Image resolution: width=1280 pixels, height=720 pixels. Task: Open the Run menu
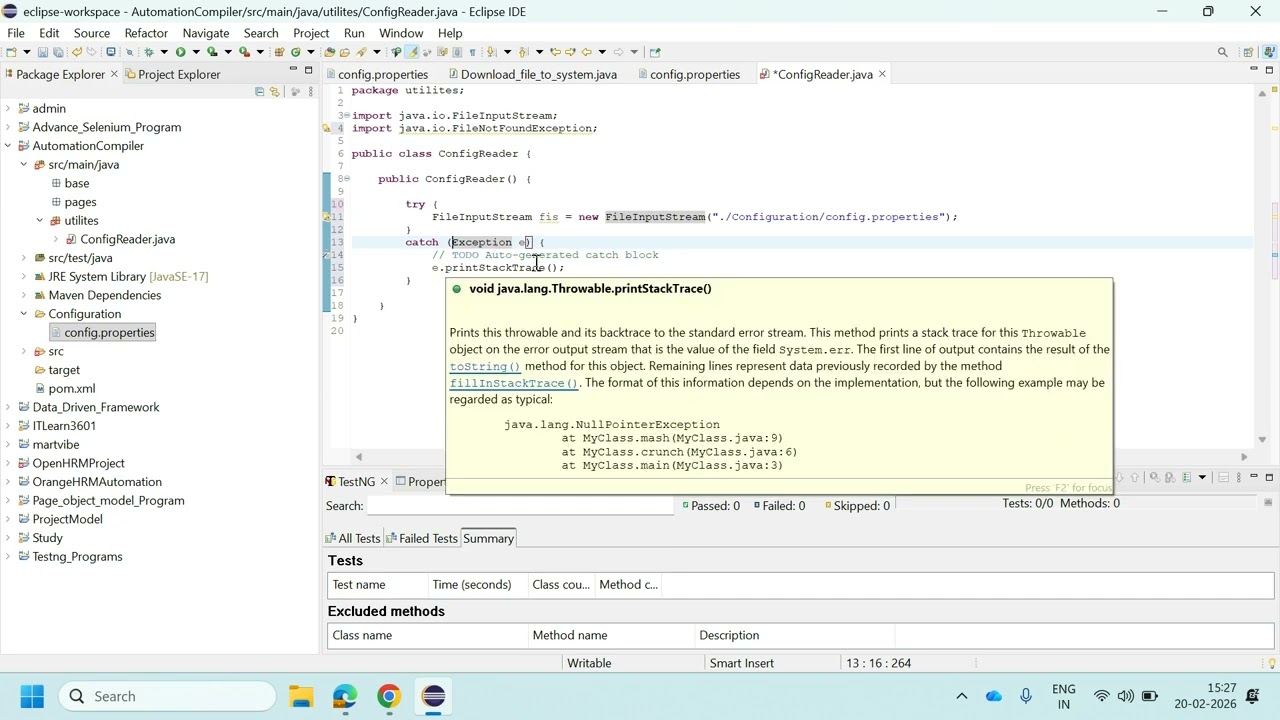[x=354, y=33]
